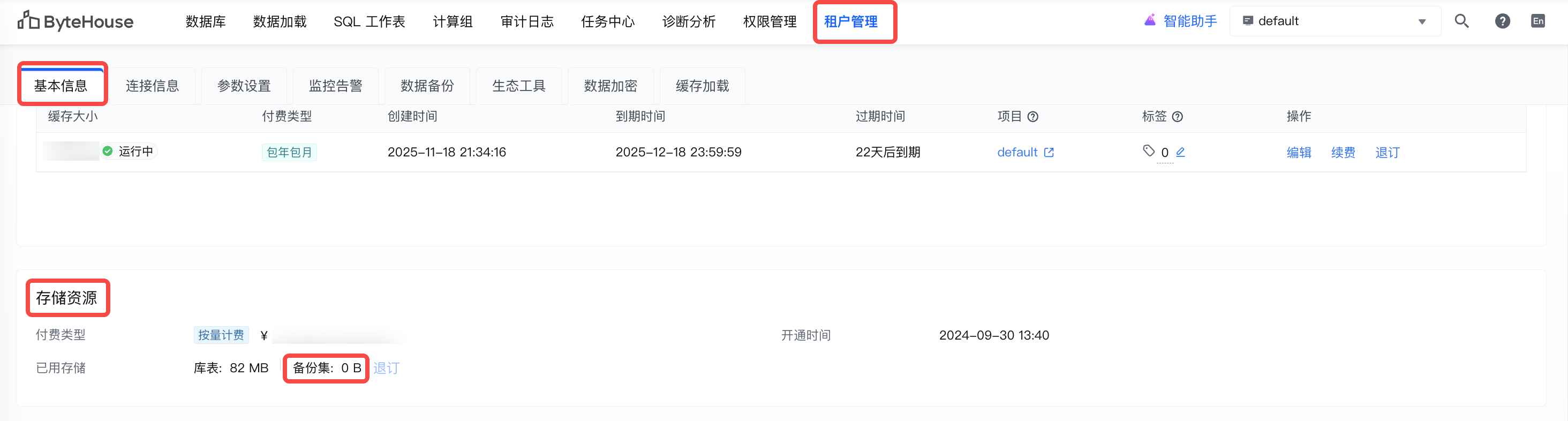Switch to the 连接信息 tab
Viewport: 1568px width, 421px height.
152,86
